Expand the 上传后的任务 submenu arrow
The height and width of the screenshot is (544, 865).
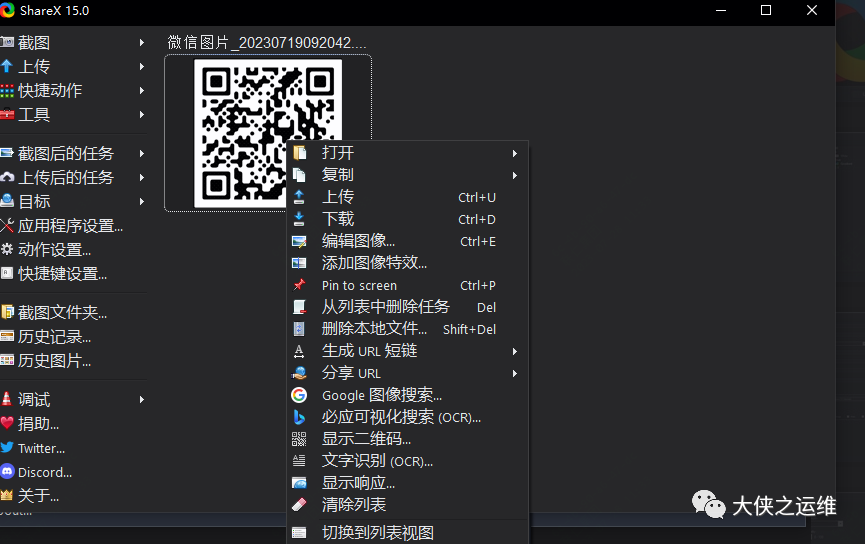point(142,177)
